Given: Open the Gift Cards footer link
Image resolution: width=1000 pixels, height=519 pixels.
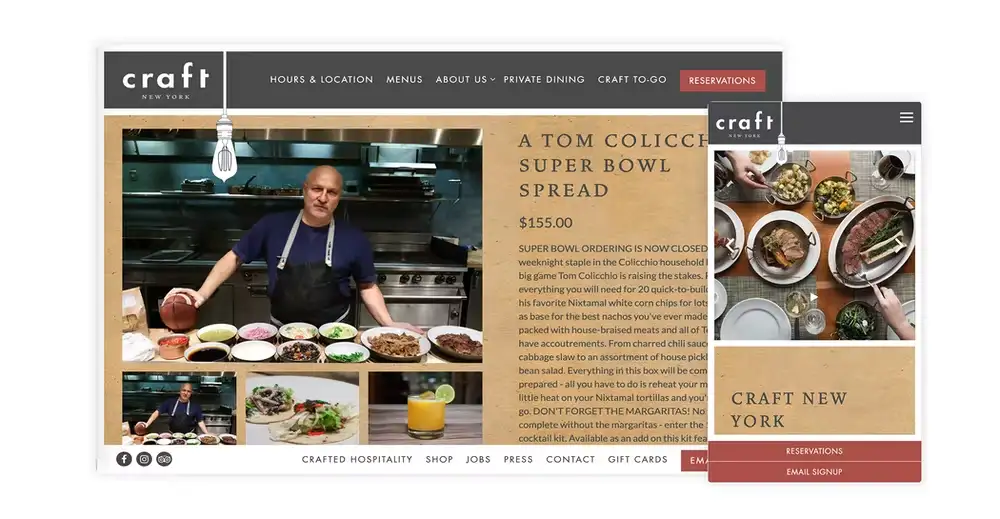Looking at the screenshot, I should [x=638, y=459].
